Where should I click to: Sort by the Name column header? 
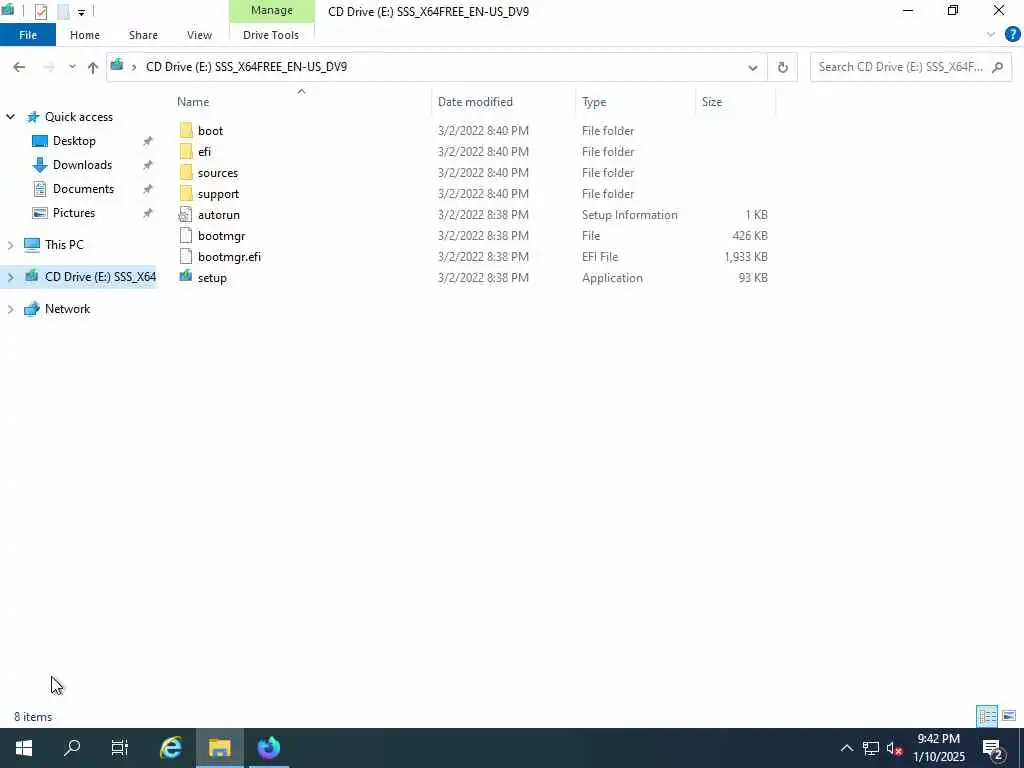click(x=193, y=102)
